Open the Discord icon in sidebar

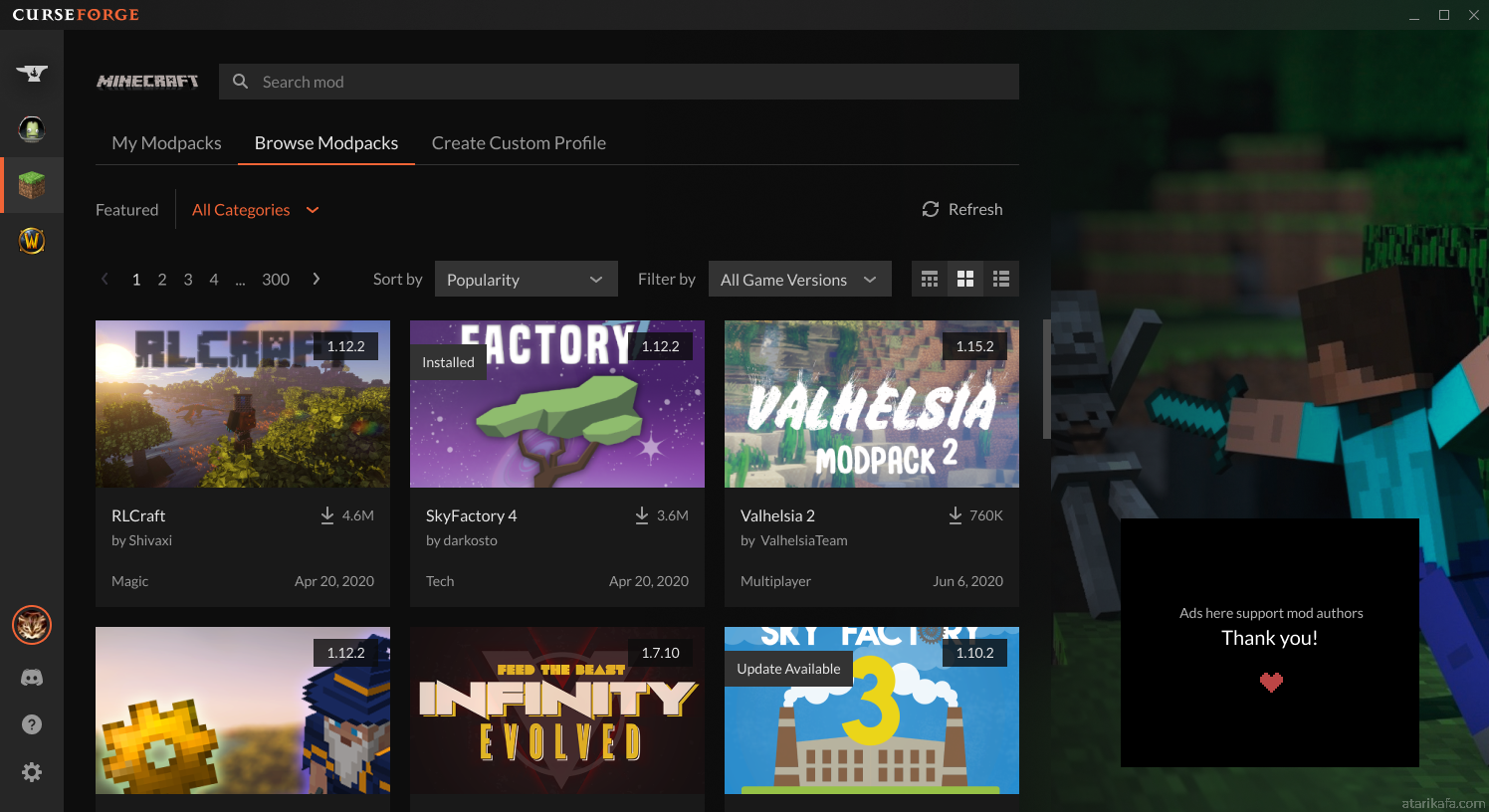pos(32,678)
